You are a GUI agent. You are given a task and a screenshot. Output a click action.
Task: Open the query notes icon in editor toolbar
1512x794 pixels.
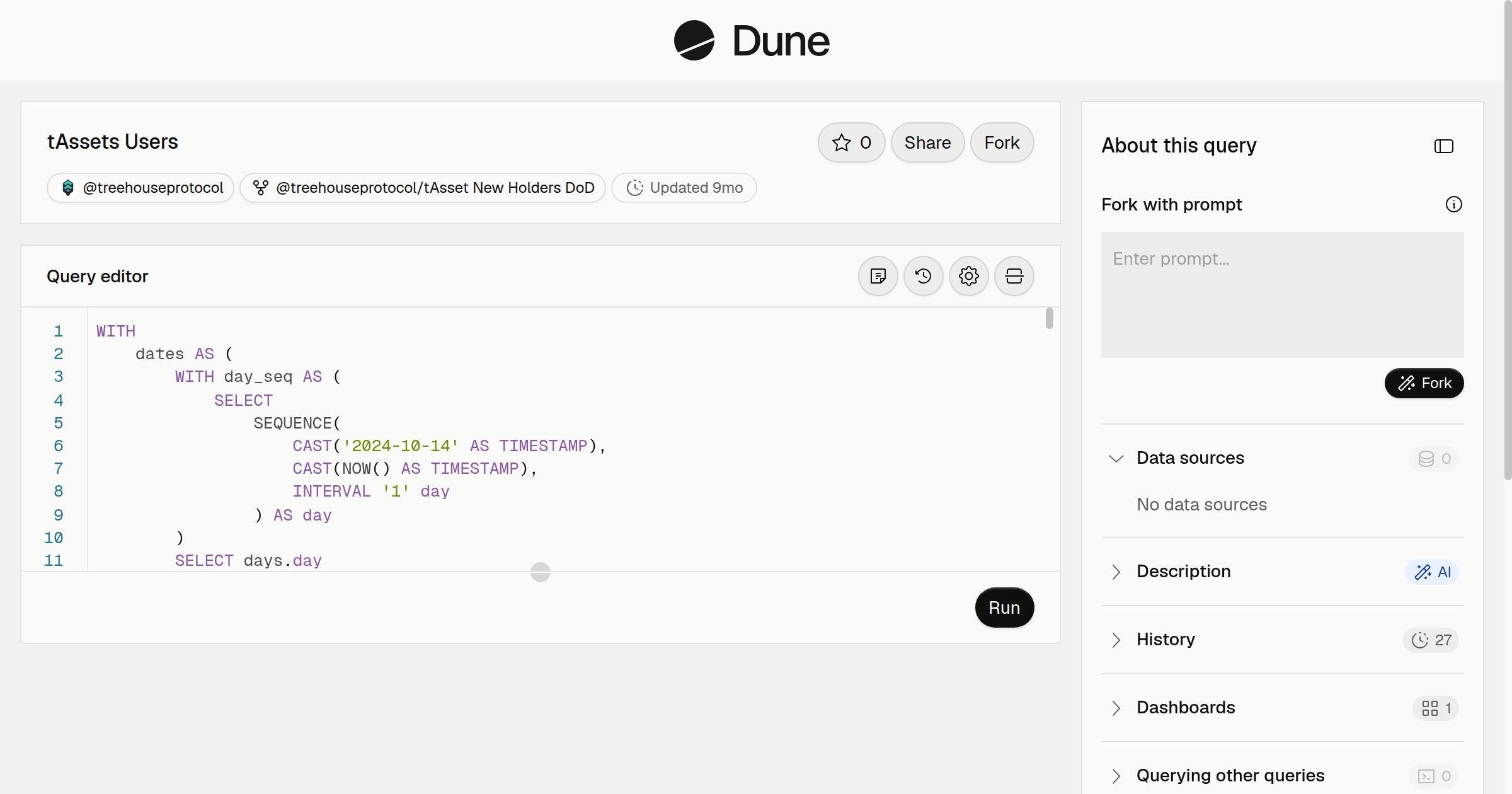click(878, 276)
